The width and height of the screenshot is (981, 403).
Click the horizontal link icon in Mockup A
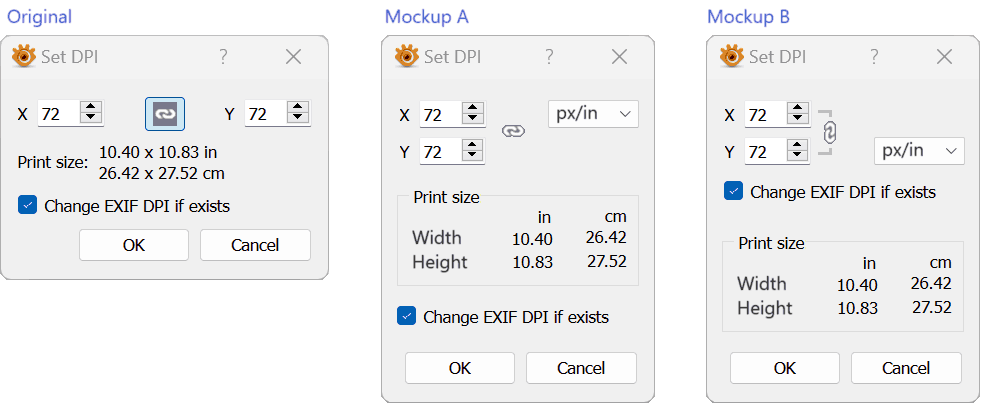[513, 131]
